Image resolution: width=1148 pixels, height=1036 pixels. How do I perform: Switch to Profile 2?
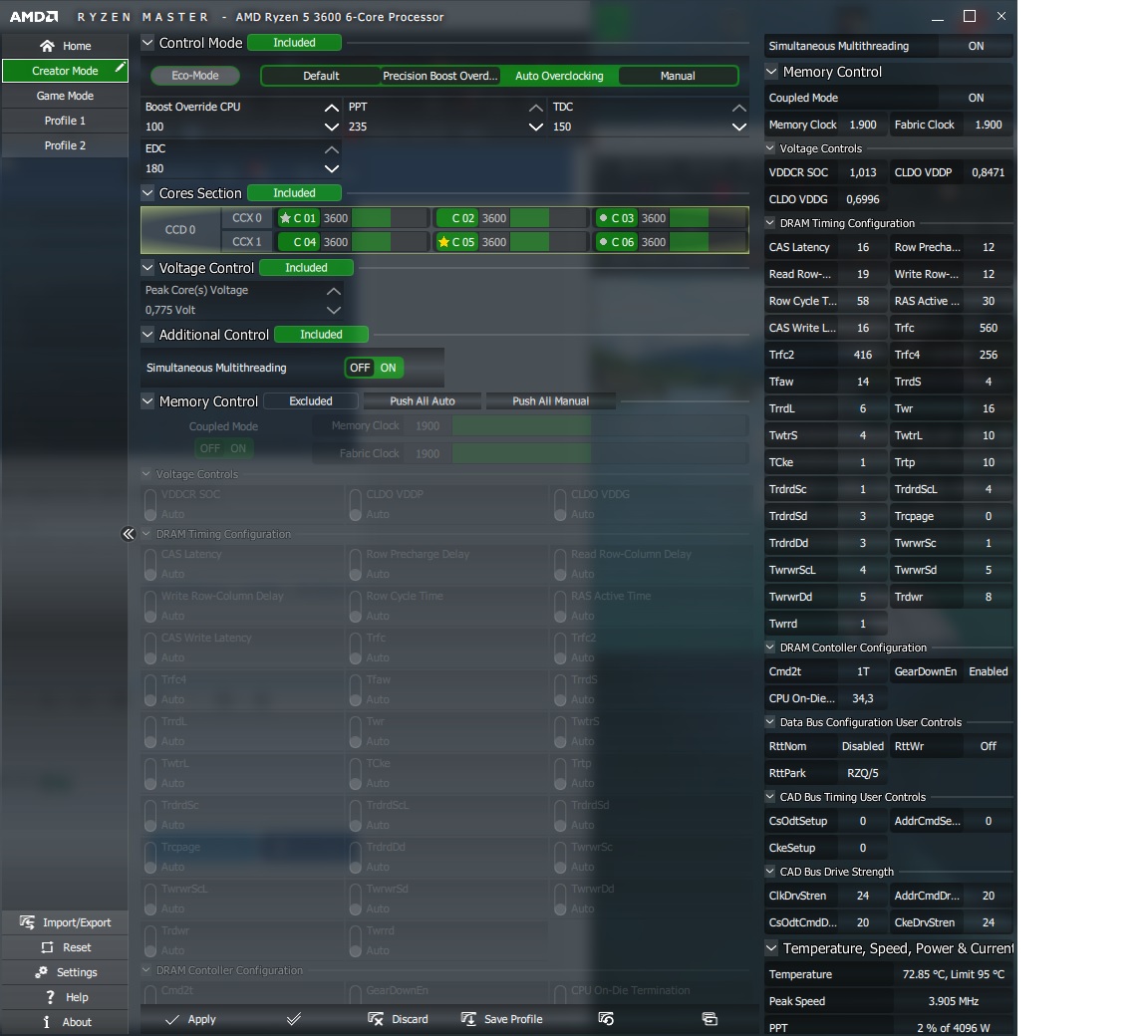click(65, 144)
